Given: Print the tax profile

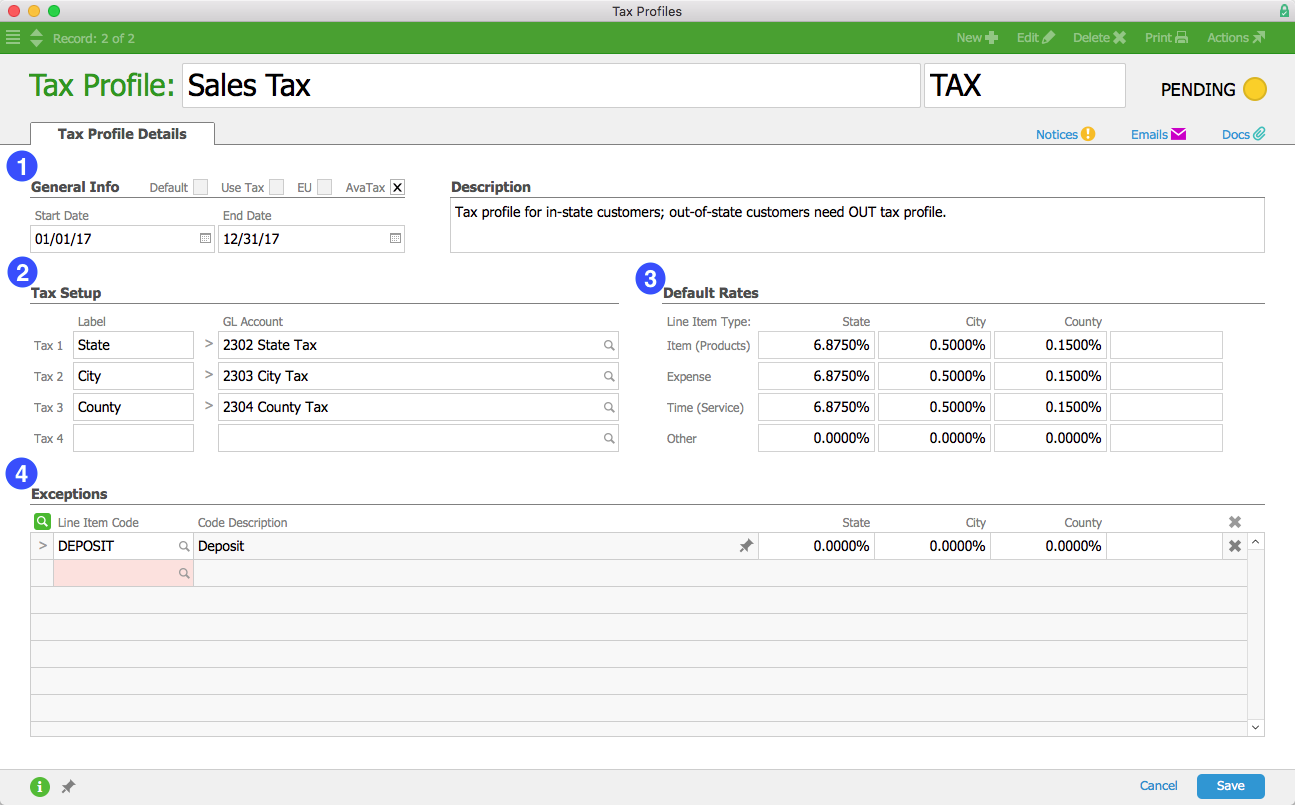Looking at the screenshot, I should [x=1166, y=38].
